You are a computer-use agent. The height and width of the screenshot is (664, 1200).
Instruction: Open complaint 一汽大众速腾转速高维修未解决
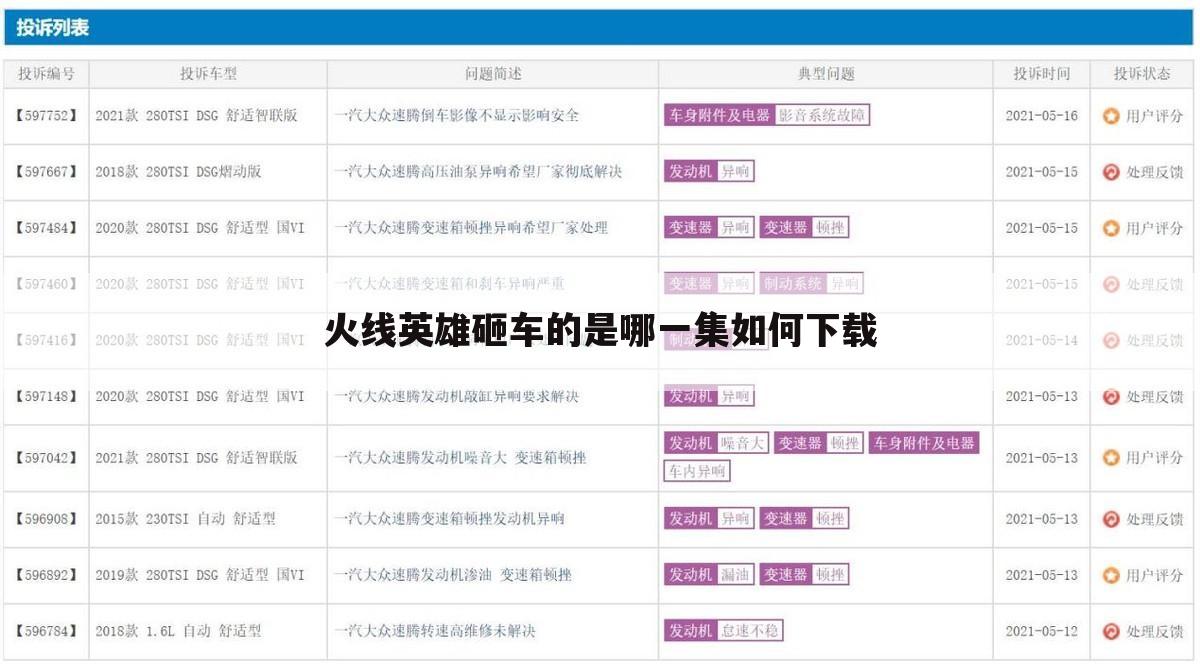pyautogui.click(x=435, y=632)
